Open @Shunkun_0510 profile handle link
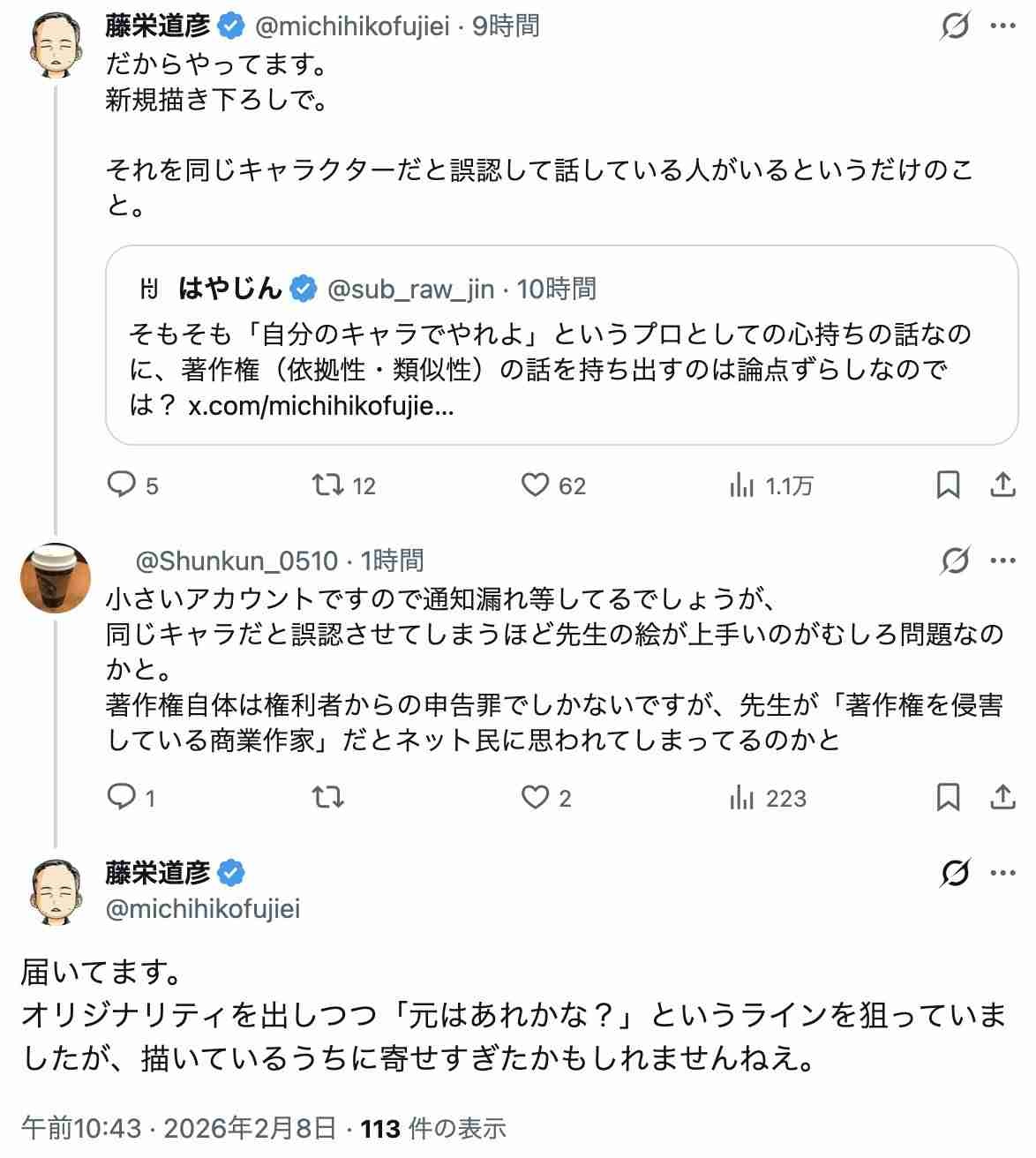The width and height of the screenshot is (1036, 1158). 236,560
